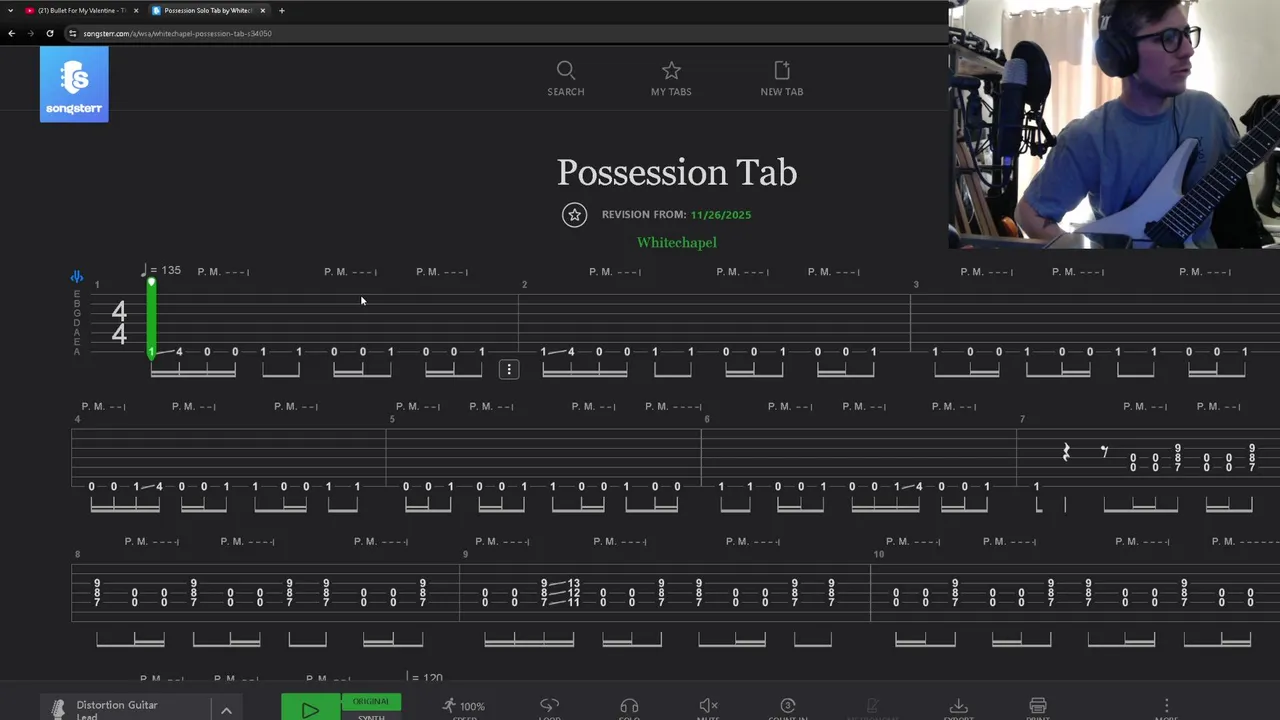Toggle the Metronome

pyautogui.click(x=872, y=708)
